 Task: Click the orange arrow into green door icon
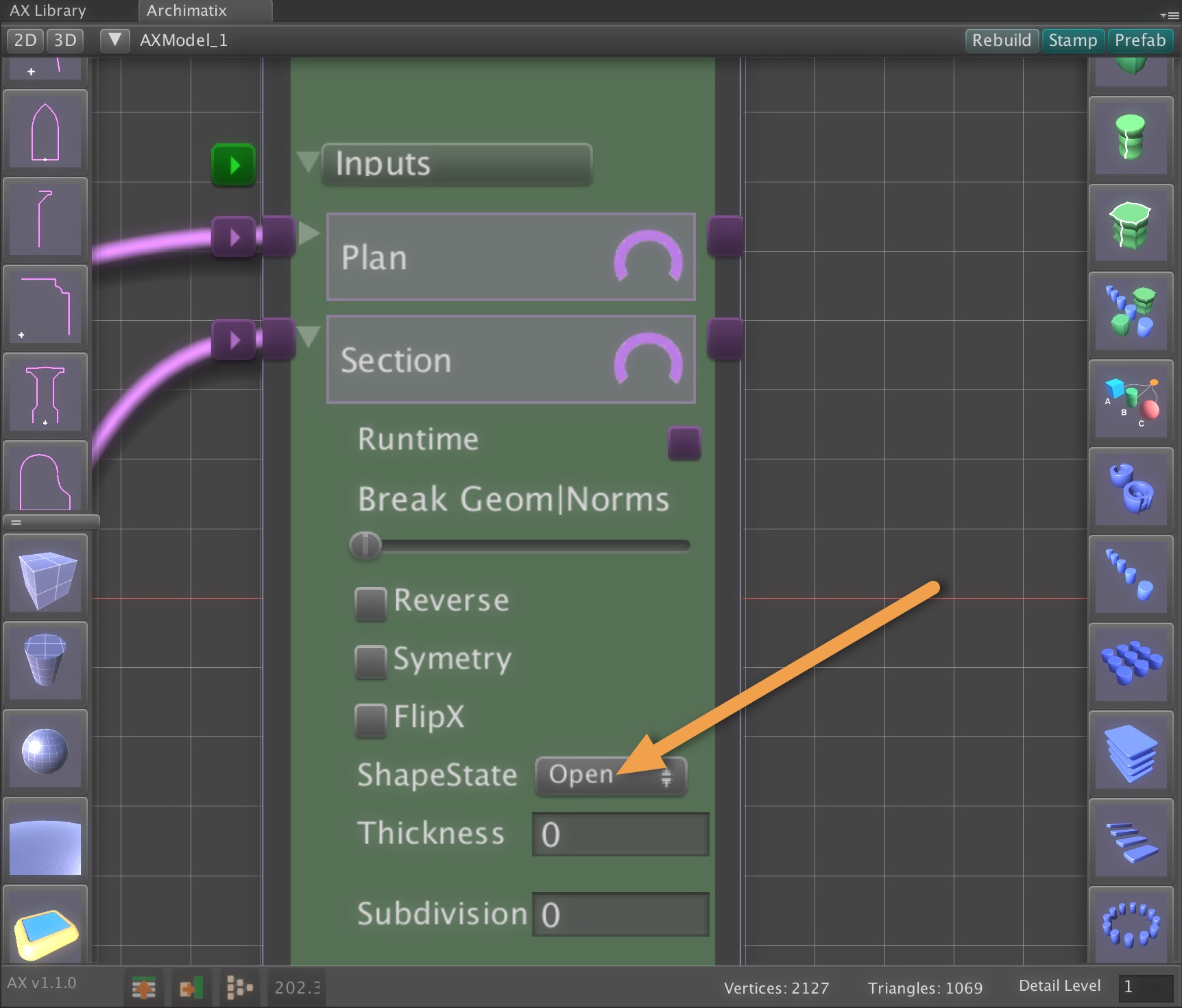[191, 988]
